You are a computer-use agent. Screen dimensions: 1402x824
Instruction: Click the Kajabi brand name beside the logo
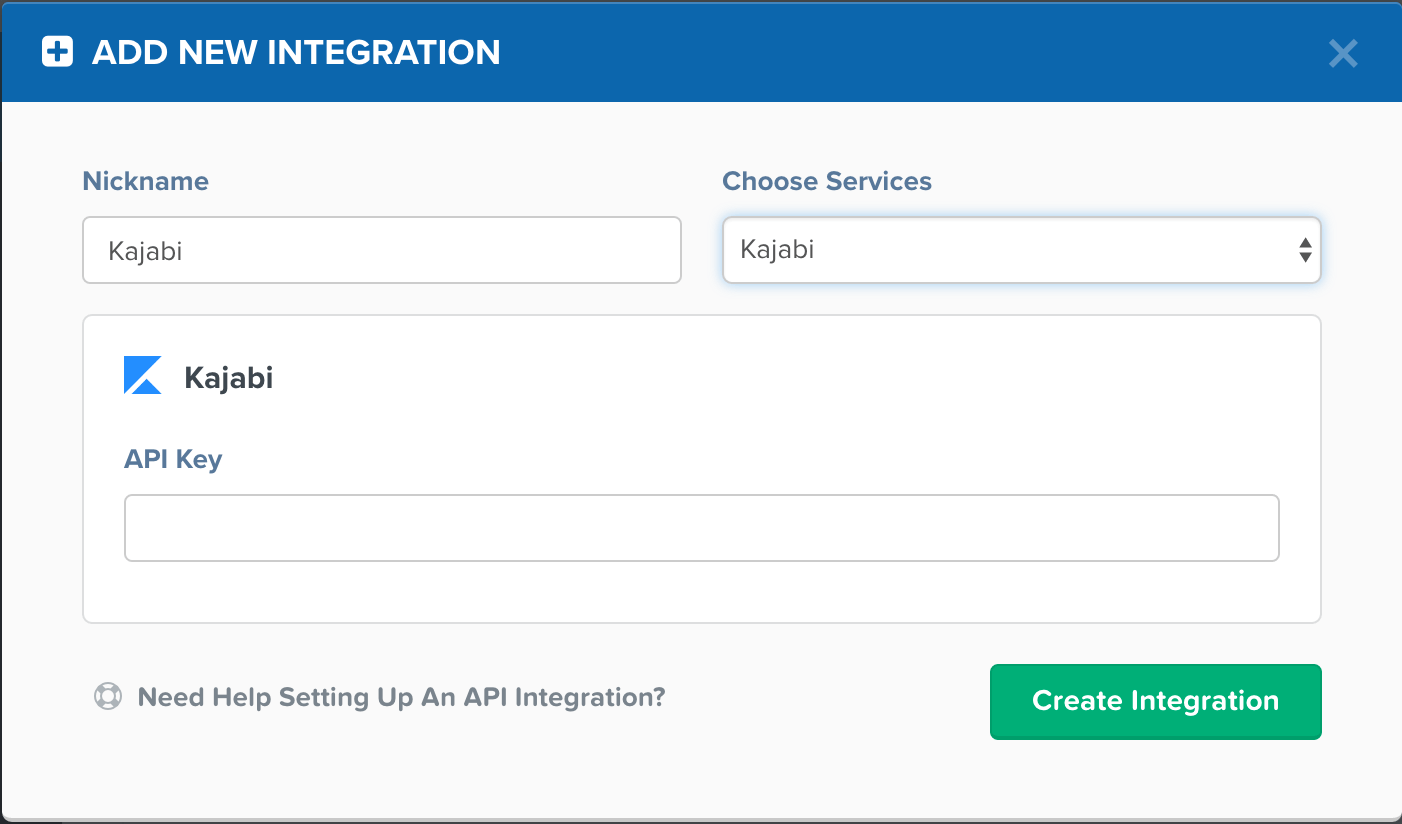(x=229, y=378)
